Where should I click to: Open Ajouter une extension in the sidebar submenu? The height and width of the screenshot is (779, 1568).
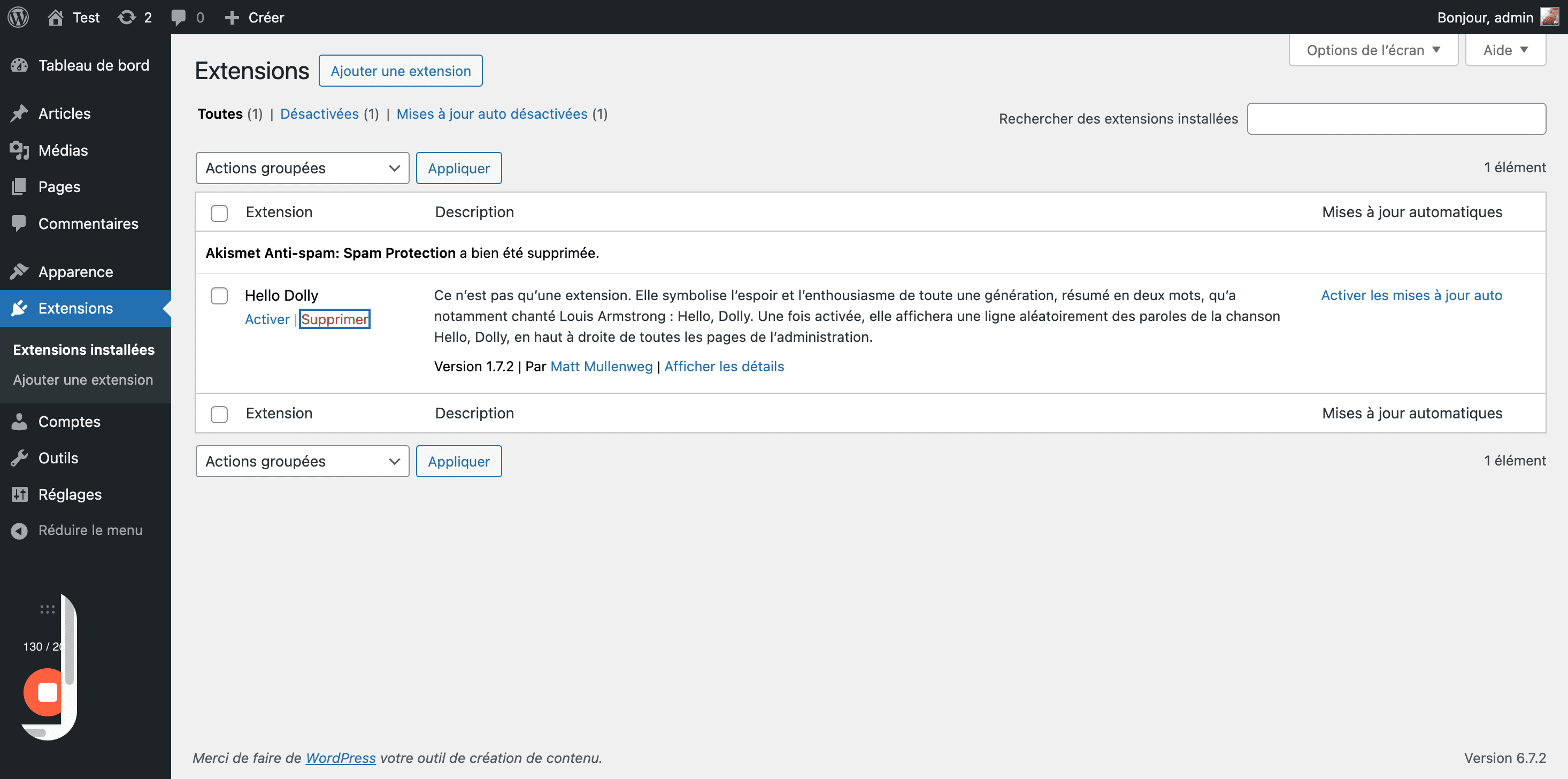coord(83,379)
